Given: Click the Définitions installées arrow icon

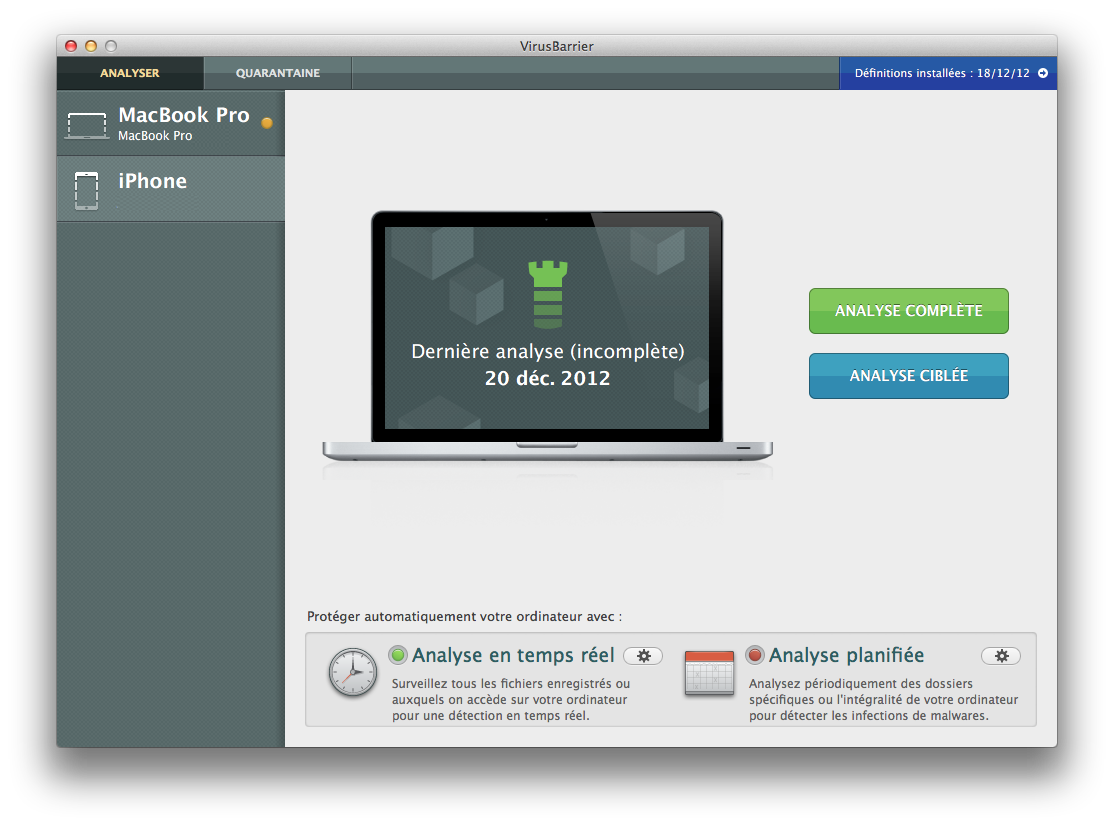Looking at the screenshot, I should tap(1043, 73).
